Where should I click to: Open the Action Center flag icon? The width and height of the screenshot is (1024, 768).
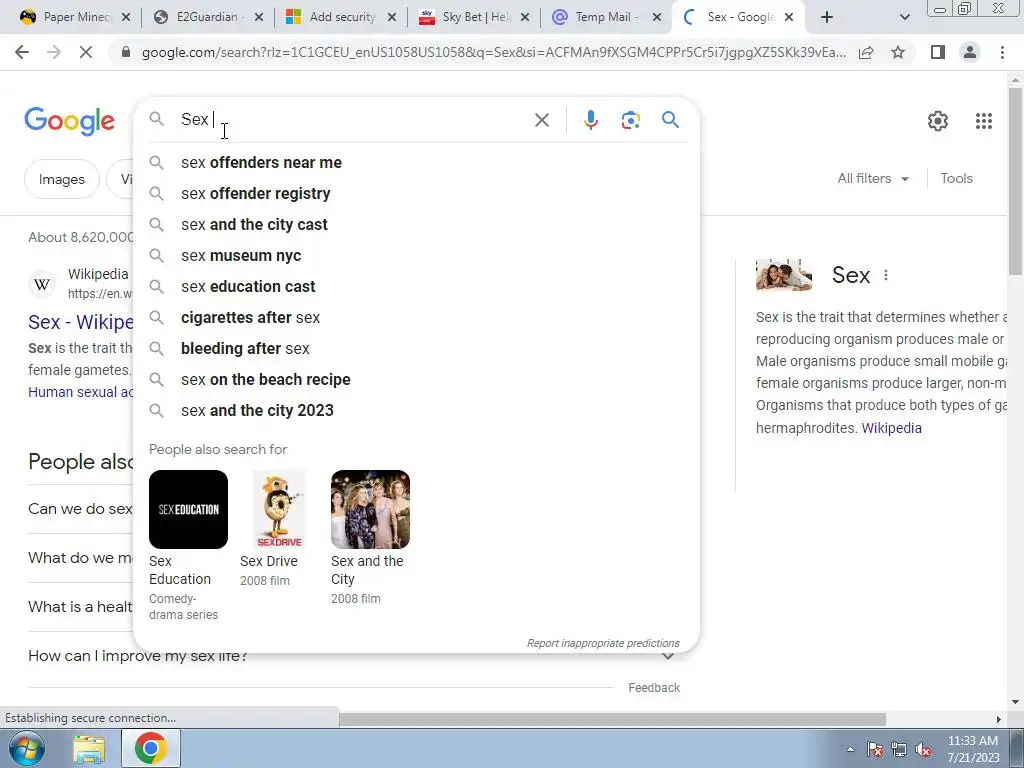click(x=875, y=749)
